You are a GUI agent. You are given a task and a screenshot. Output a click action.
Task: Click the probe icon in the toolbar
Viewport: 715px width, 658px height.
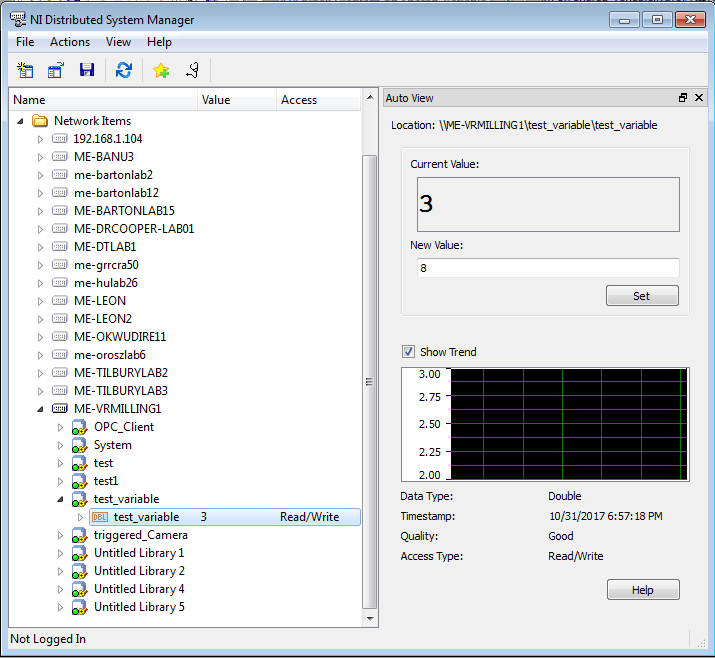point(192,70)
